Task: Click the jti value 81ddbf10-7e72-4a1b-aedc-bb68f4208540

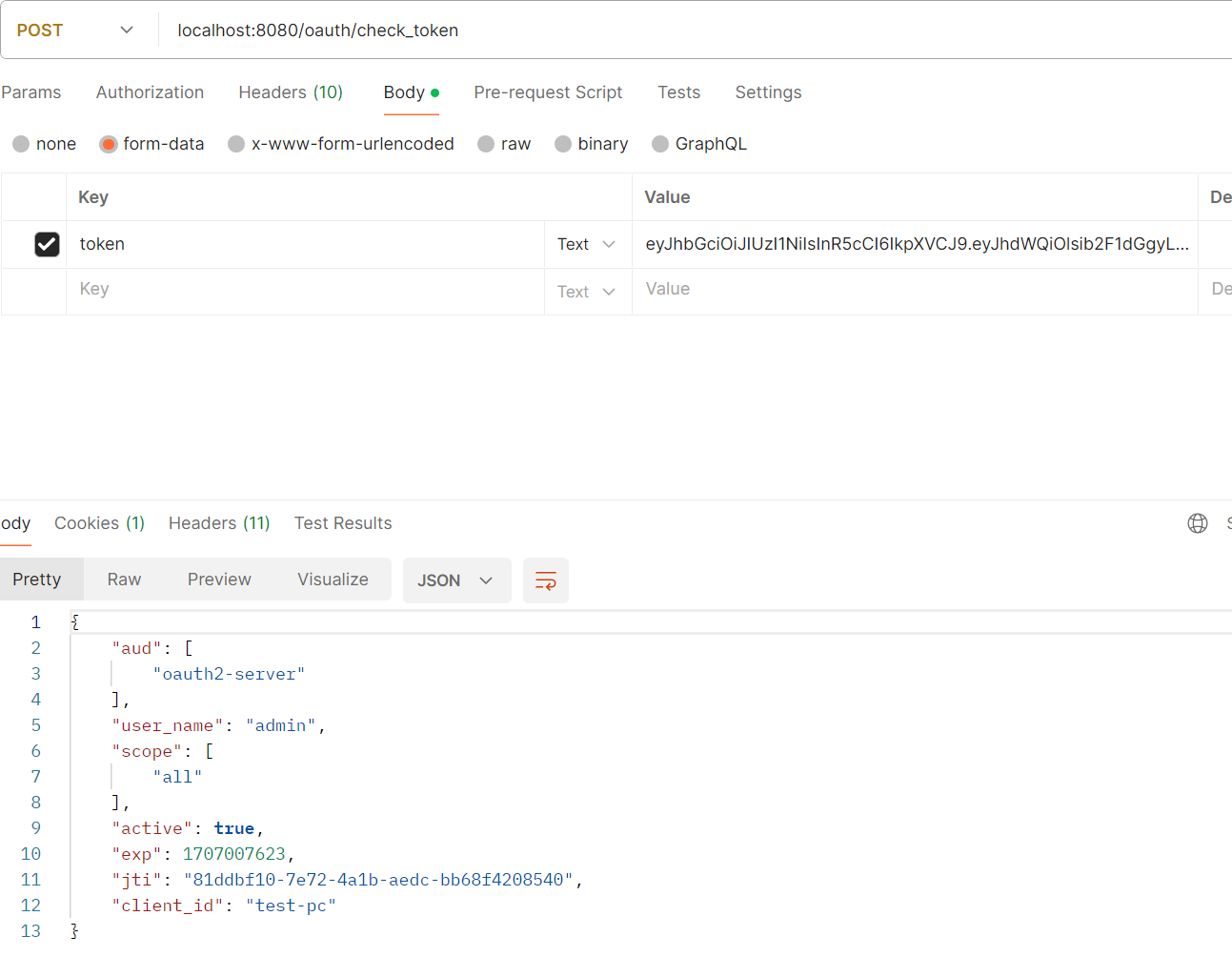Action: coord(378,880)
